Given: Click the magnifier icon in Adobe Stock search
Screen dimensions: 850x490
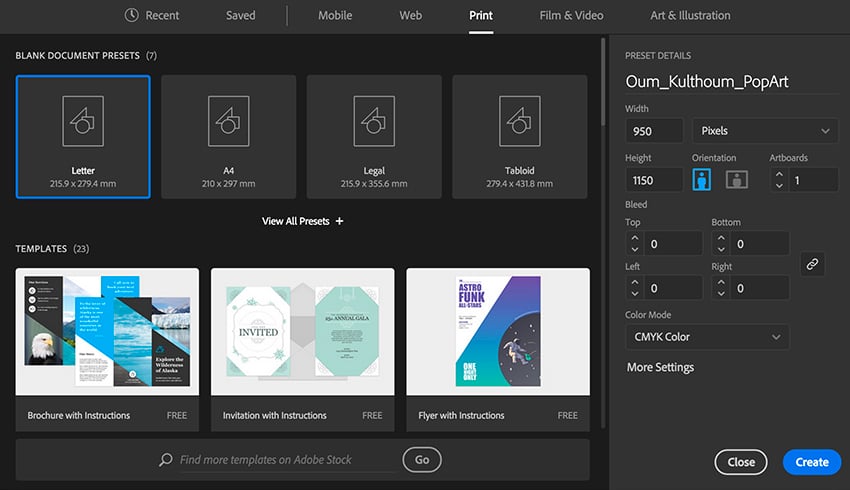Looking at the screenshot, I should (x=166, y=460).
